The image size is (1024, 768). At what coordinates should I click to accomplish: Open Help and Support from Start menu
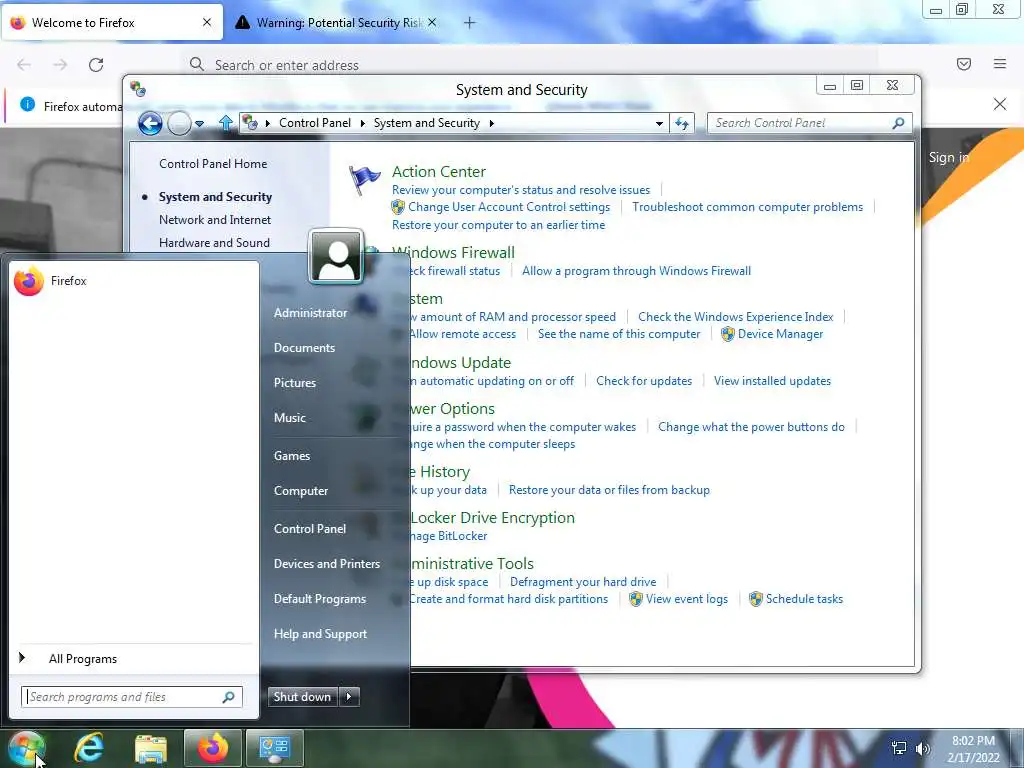click(320, 634)
